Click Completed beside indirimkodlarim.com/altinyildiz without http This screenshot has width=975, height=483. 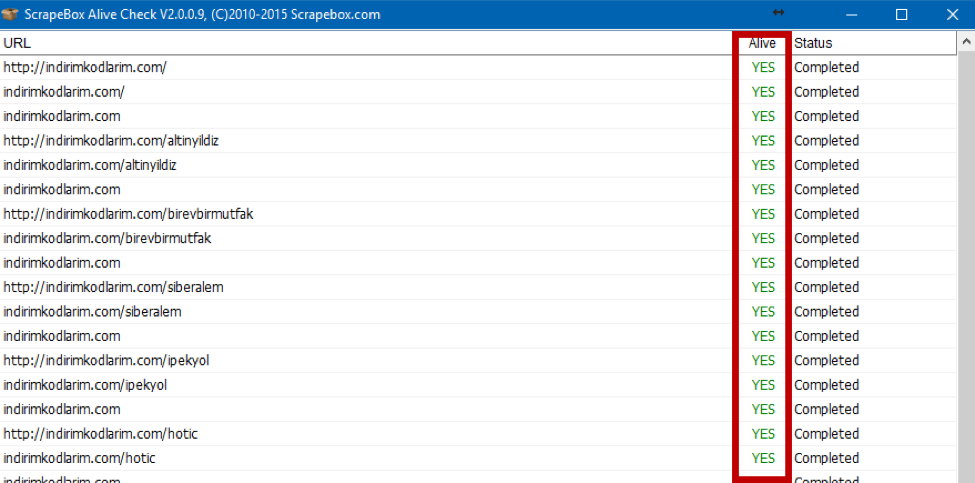[x=826, y=165]
